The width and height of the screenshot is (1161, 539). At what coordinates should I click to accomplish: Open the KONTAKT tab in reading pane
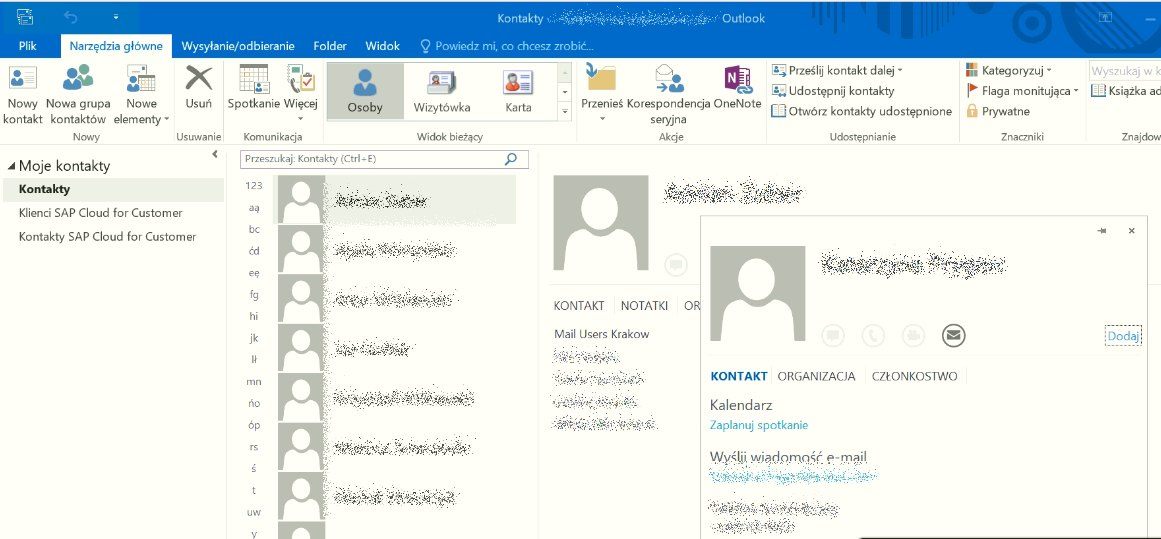(x=579, y=305)
